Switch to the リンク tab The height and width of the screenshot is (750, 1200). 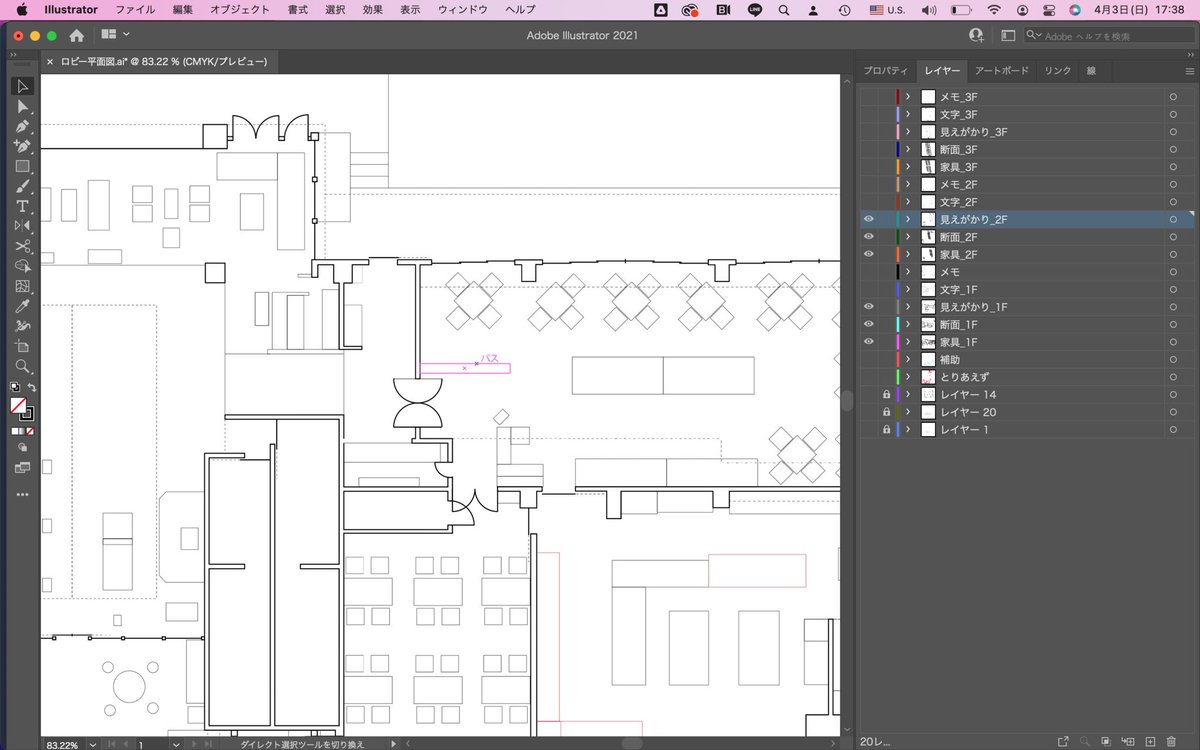click(x=1057, y=71)
